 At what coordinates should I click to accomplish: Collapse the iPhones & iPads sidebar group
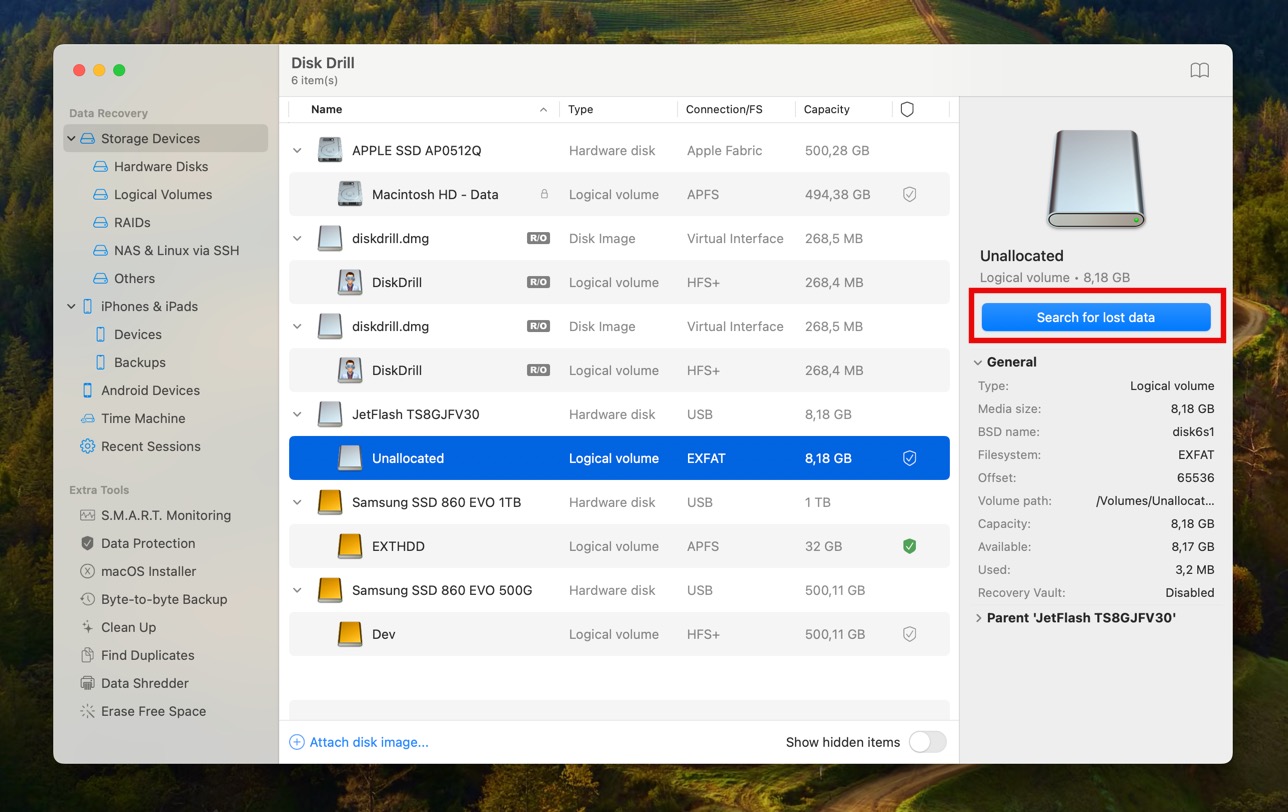[71, 306]
